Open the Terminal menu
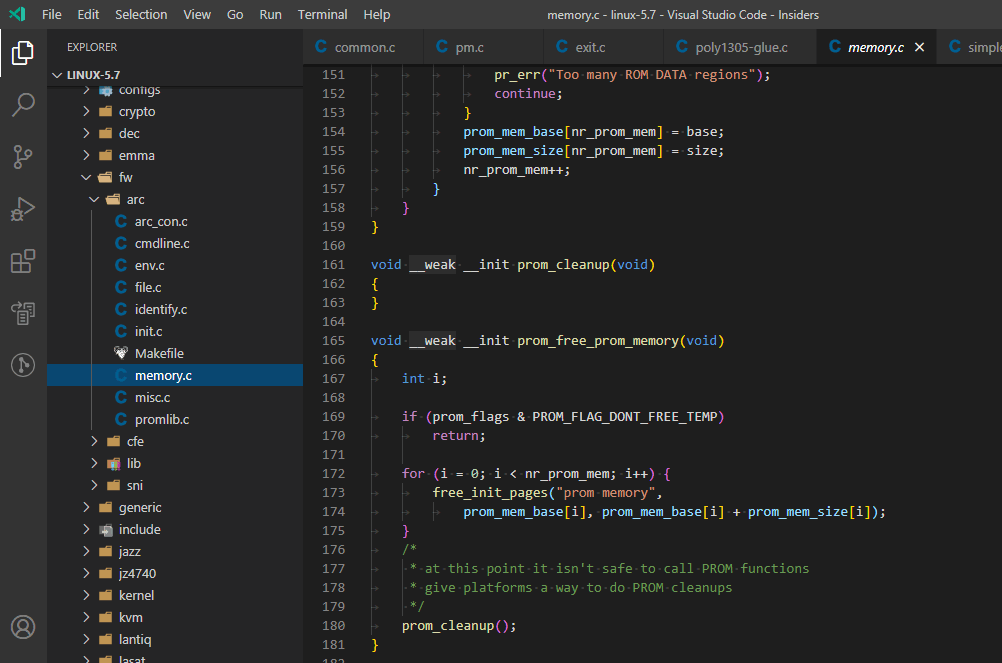The image size is (1002, 663). point(323,14)
